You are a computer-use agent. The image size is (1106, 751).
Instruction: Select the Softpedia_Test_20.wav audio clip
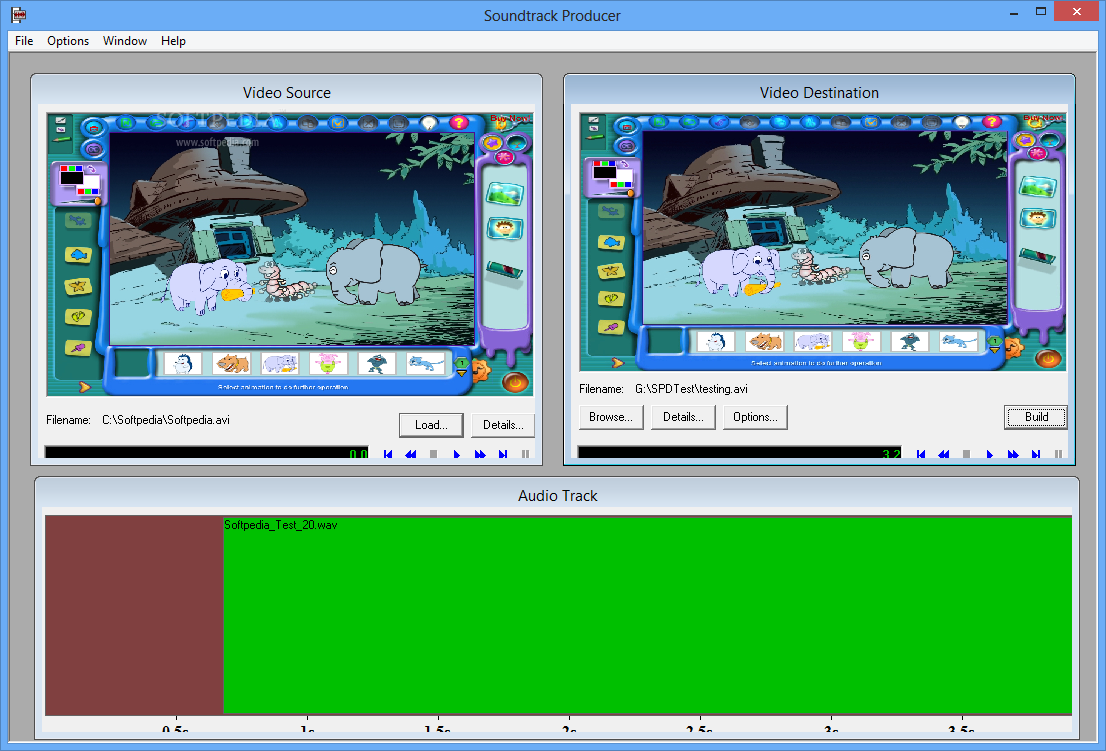648,615
